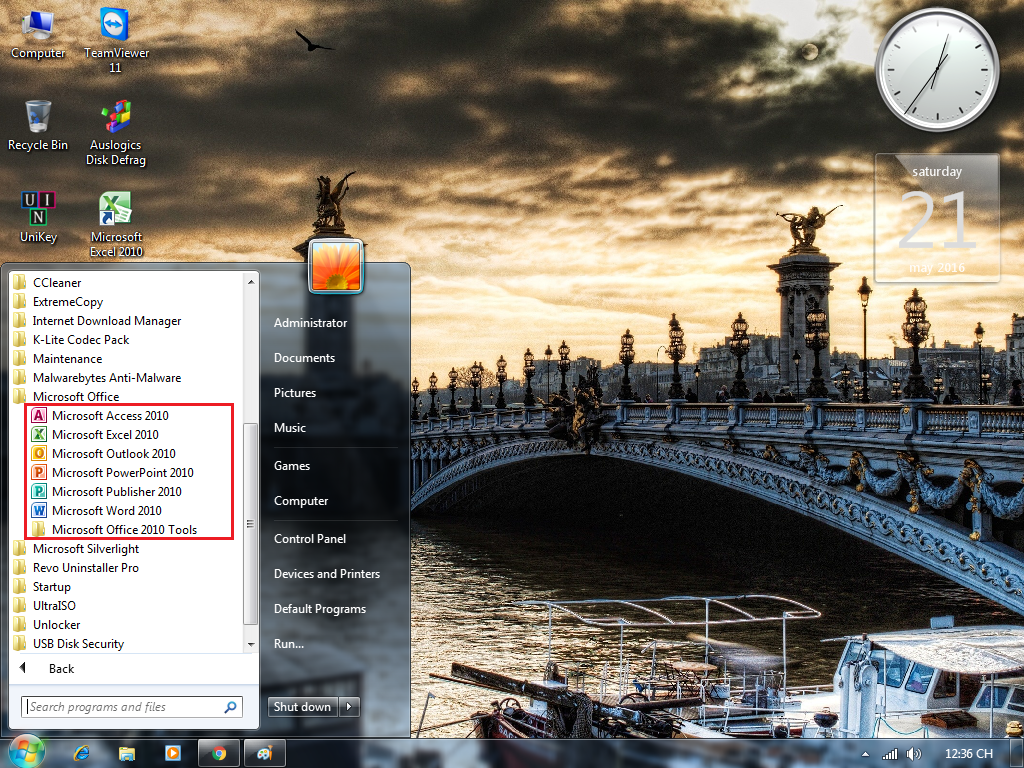Show hidden tray icons arrow

(865, 754)
